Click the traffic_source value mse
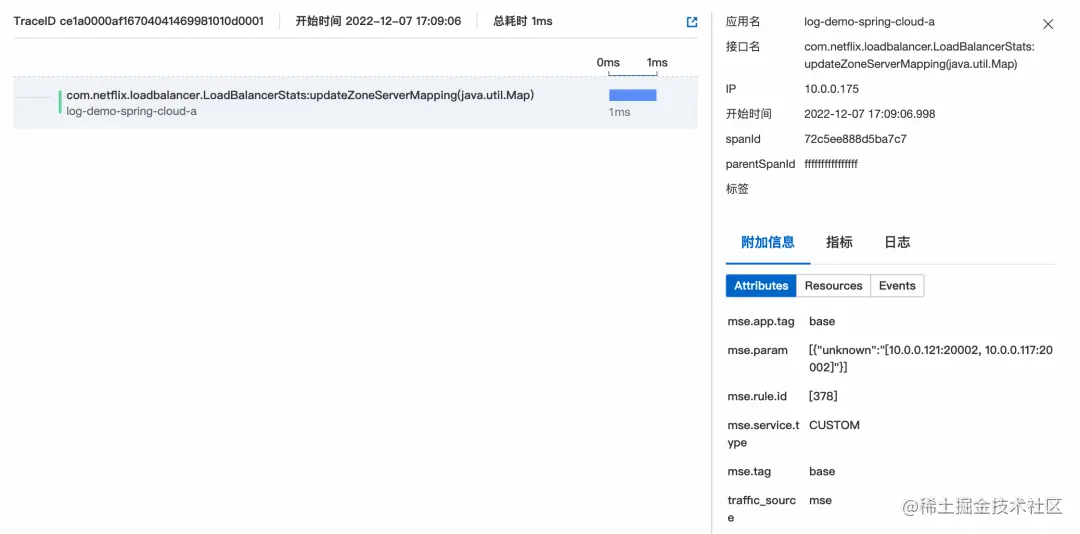Screen dimensions: 1080x534 coord(820,501)
